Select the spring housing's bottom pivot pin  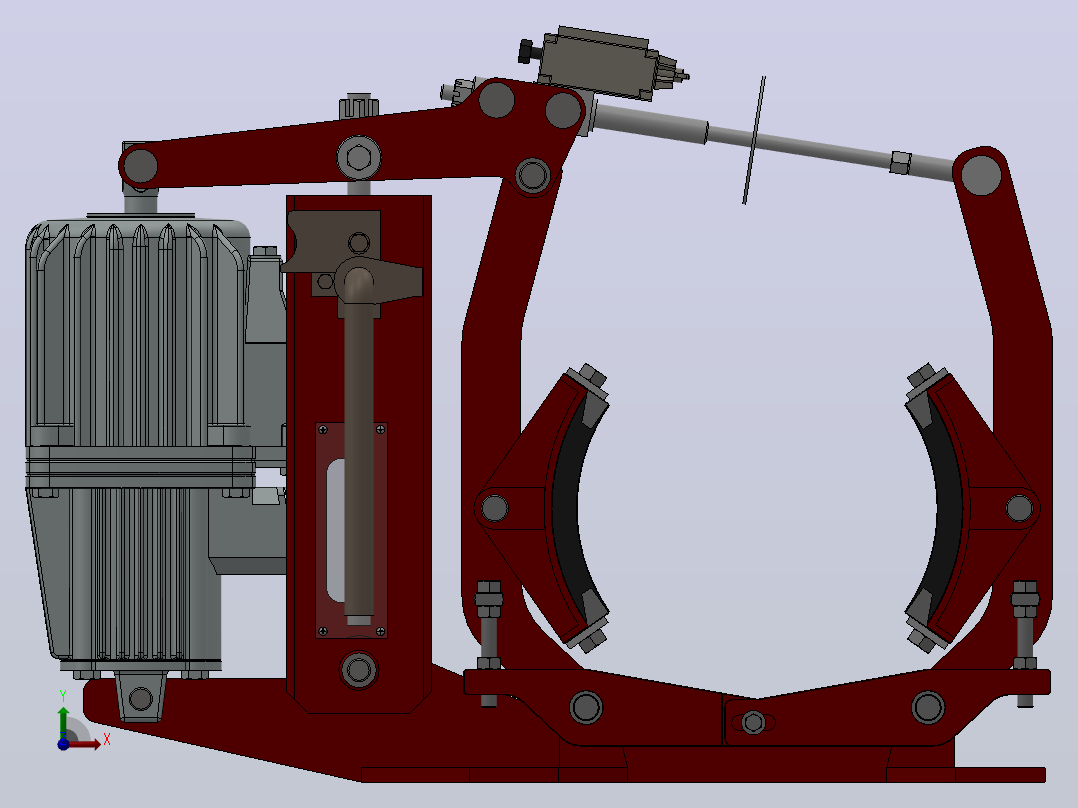coord(358,669)
